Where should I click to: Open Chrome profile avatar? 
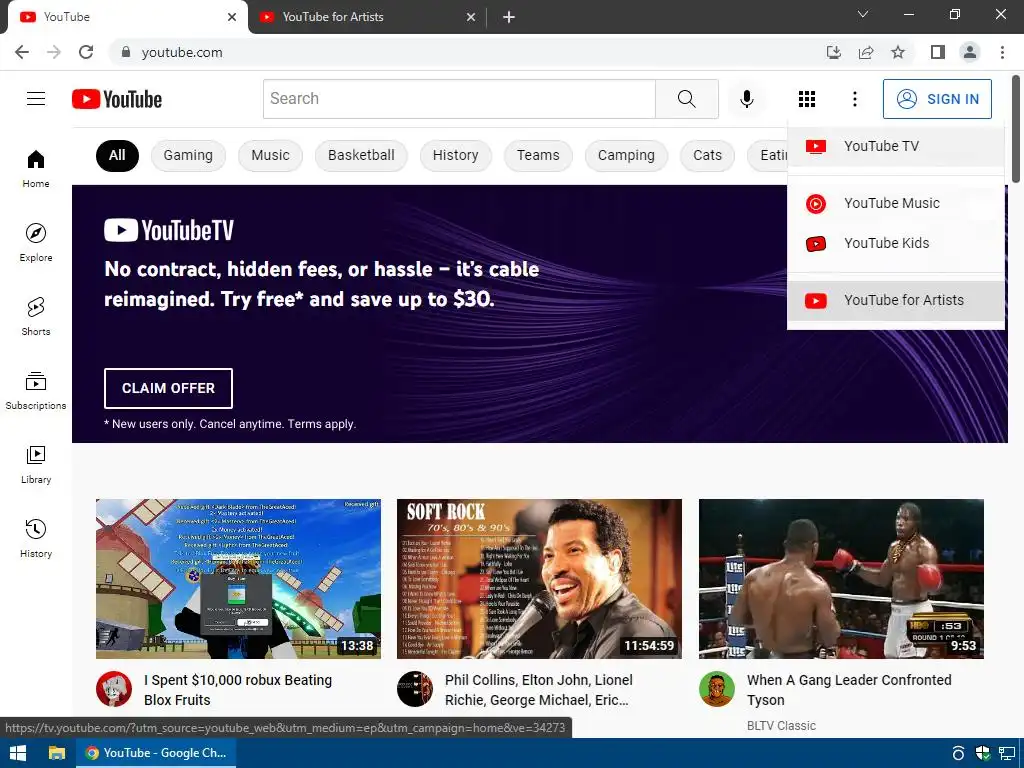[970, 52]
